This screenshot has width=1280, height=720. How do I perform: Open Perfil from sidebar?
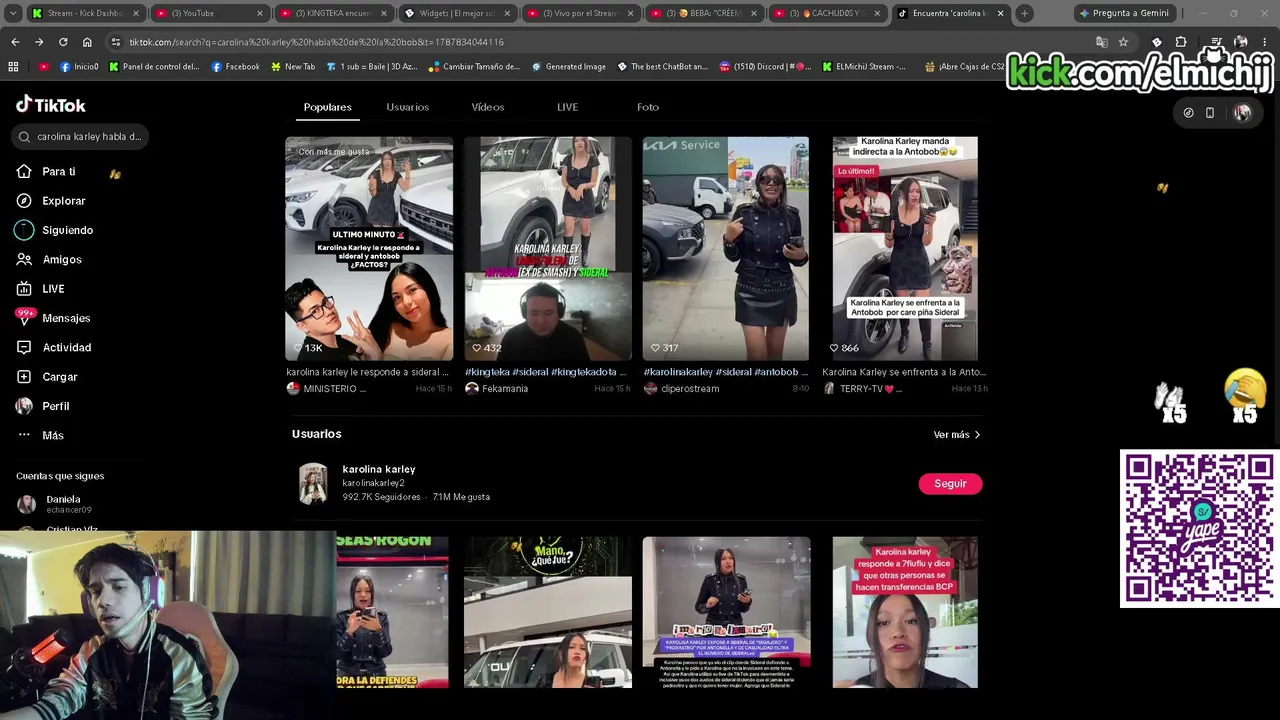[x=55, y=406]
